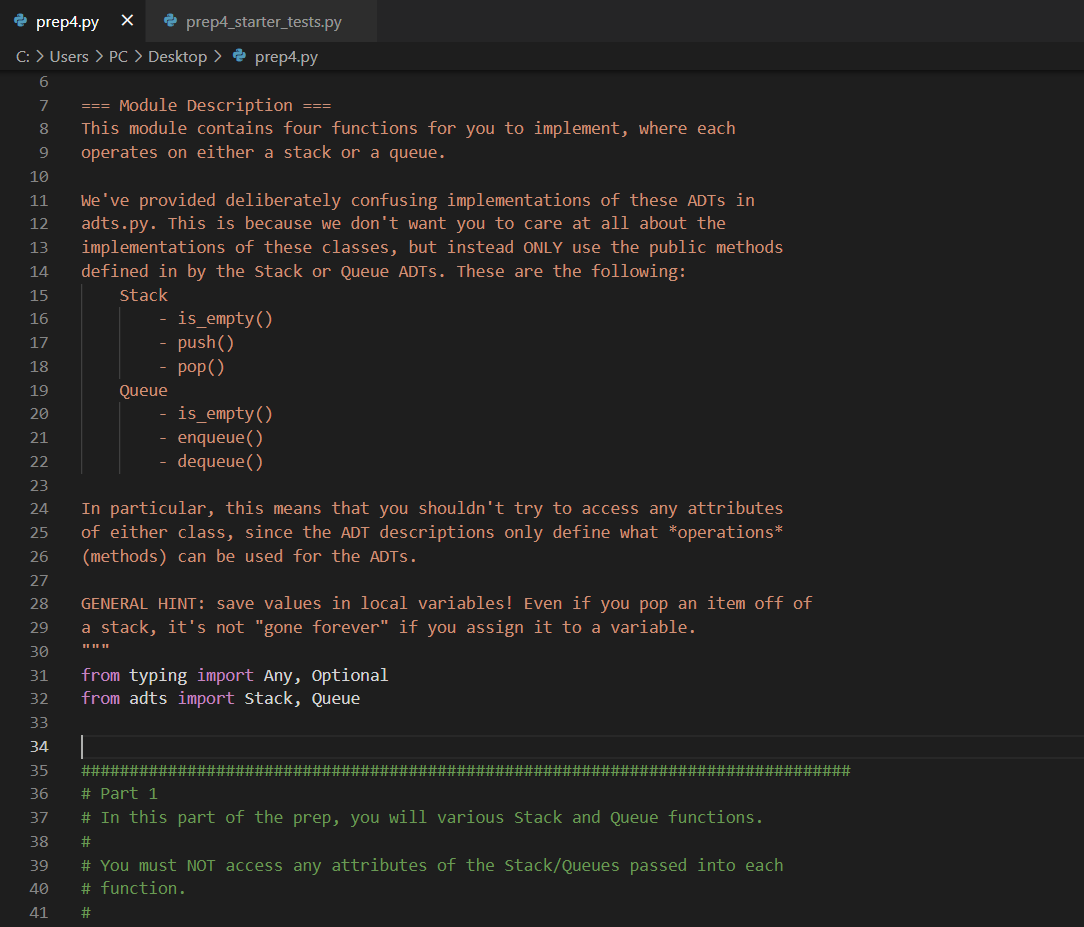Click 'dequeue()' on line 22
1084x927 pixels.
(x=221, y=462)
